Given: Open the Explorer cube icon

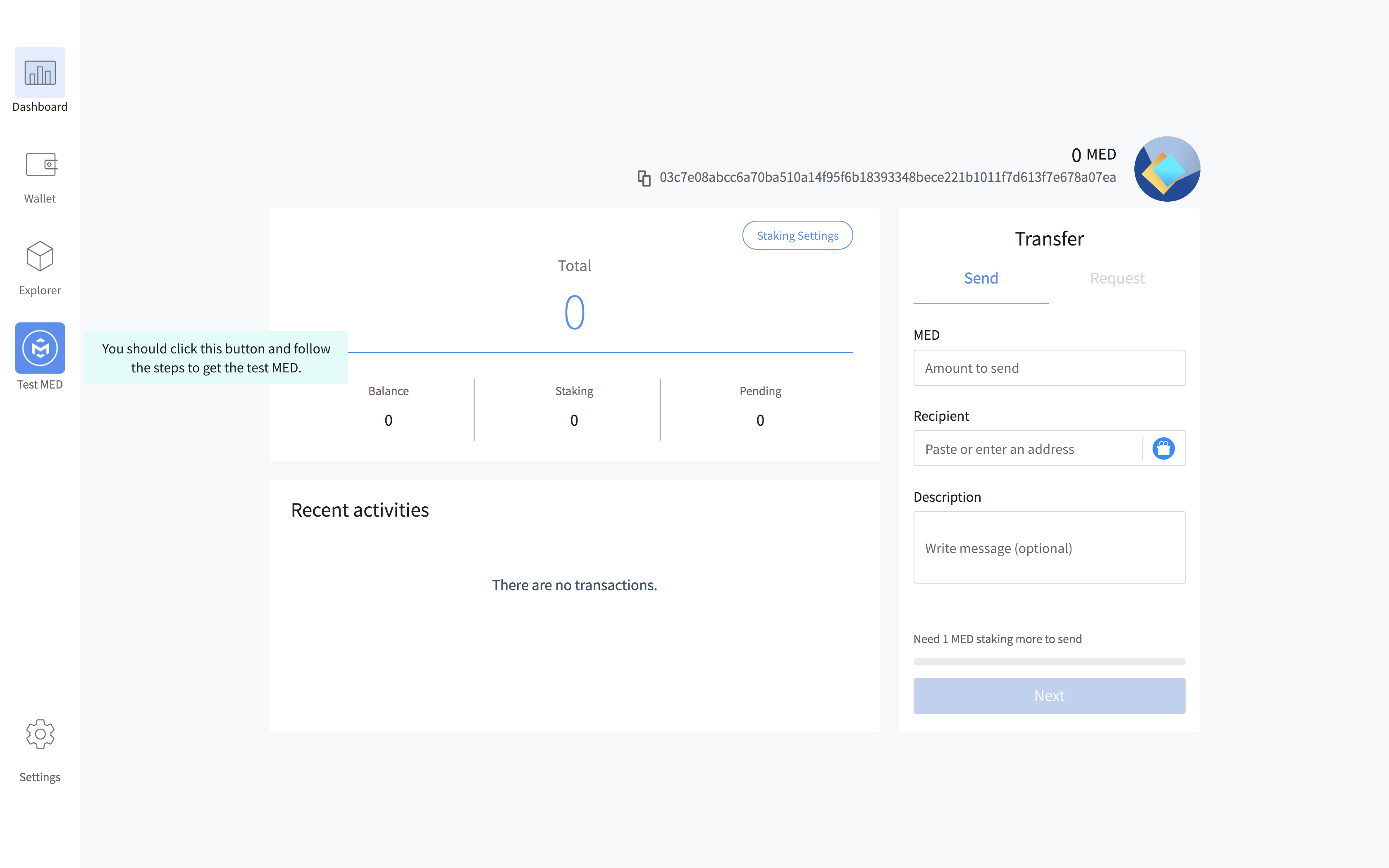Looking at the screenshot, I should tap(40, 256).
